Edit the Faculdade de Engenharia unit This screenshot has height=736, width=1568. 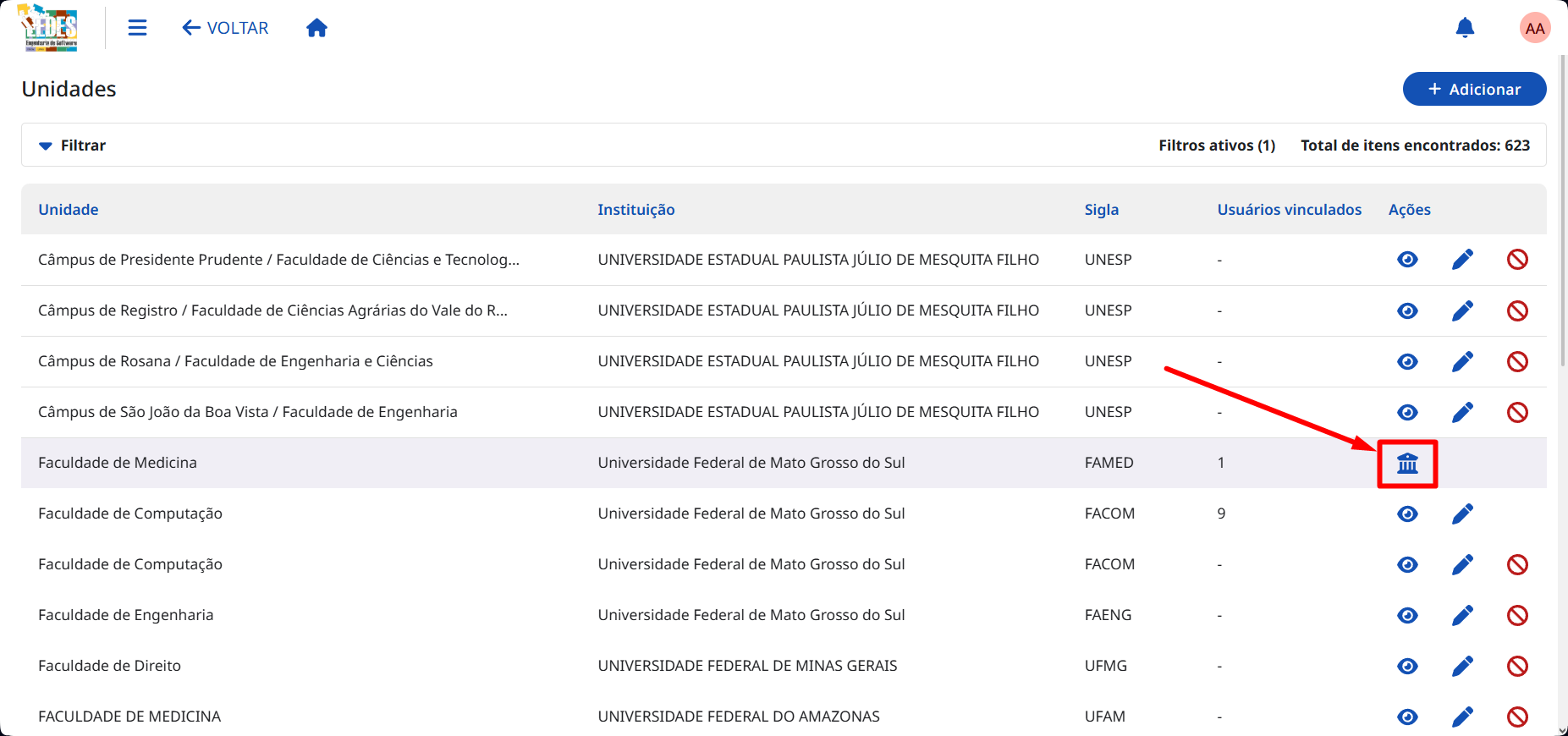coord(1462,615)
